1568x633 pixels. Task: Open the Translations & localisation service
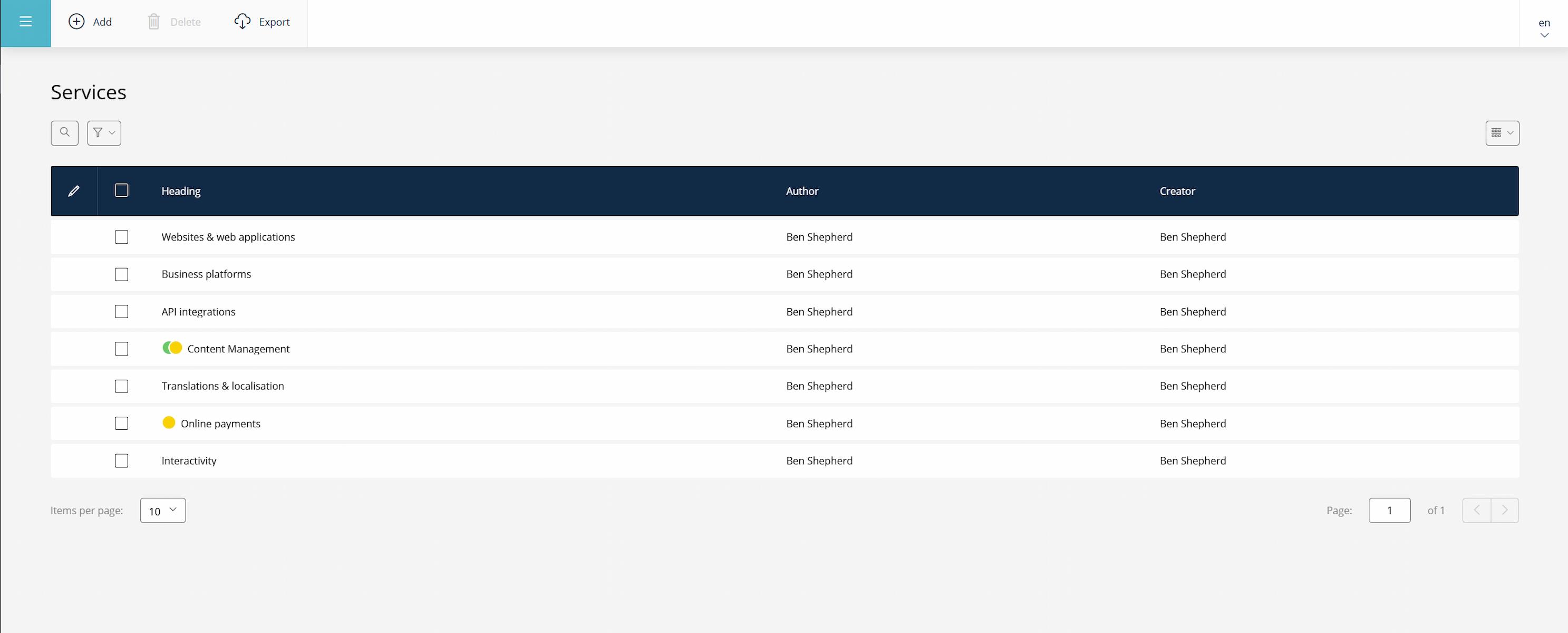point(223,386)
